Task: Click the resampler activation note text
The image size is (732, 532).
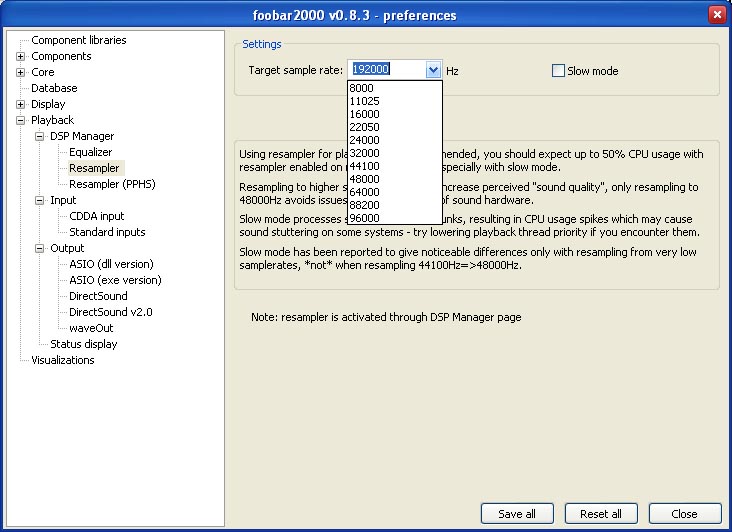Action: pyautogui.click(x=386, y=317)
